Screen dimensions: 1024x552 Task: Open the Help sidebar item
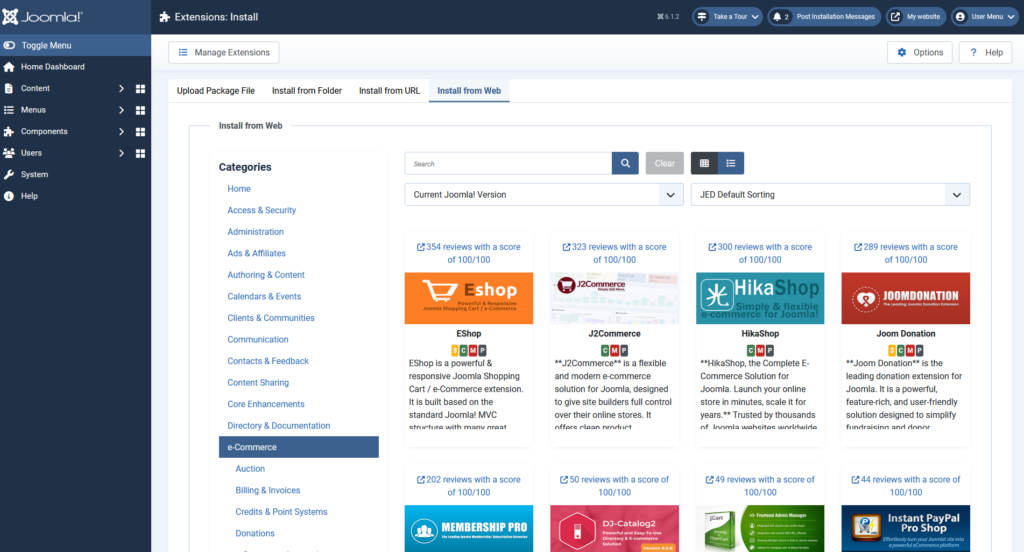[75, 196]
